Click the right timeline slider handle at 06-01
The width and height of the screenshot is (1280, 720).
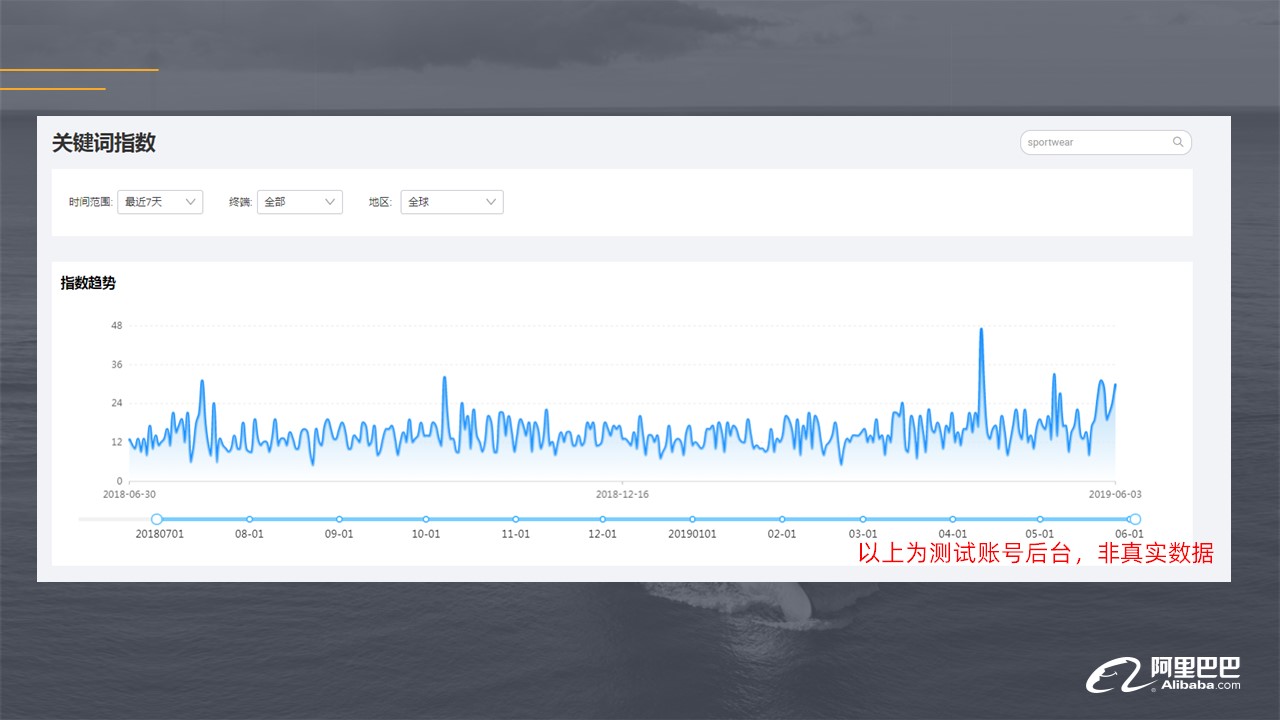(x=1134, y=519)
